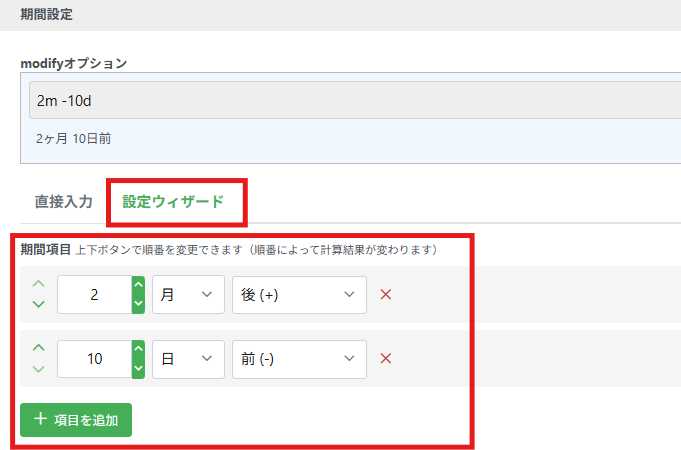Move the day row up with the up chevron

[x=39, y=348]
